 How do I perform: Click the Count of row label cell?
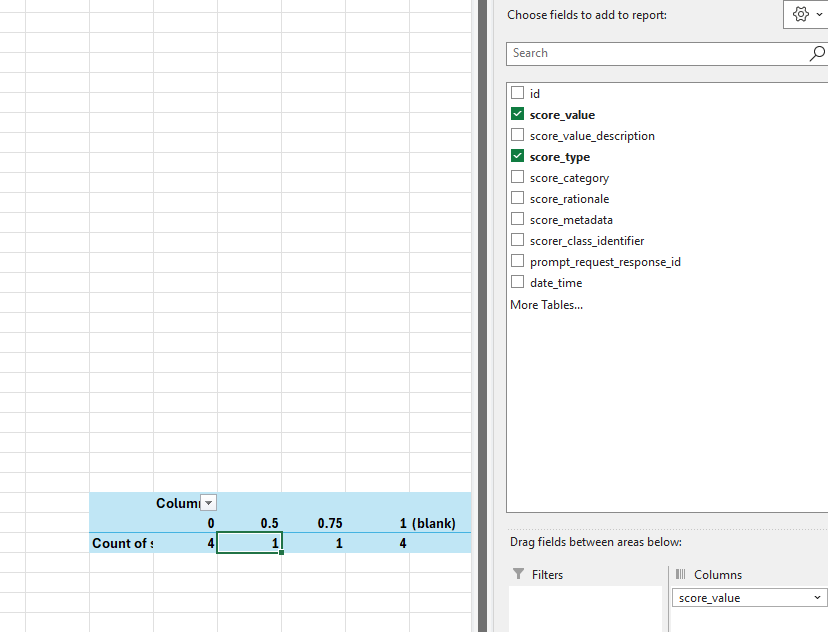click(x=121, y=543)
